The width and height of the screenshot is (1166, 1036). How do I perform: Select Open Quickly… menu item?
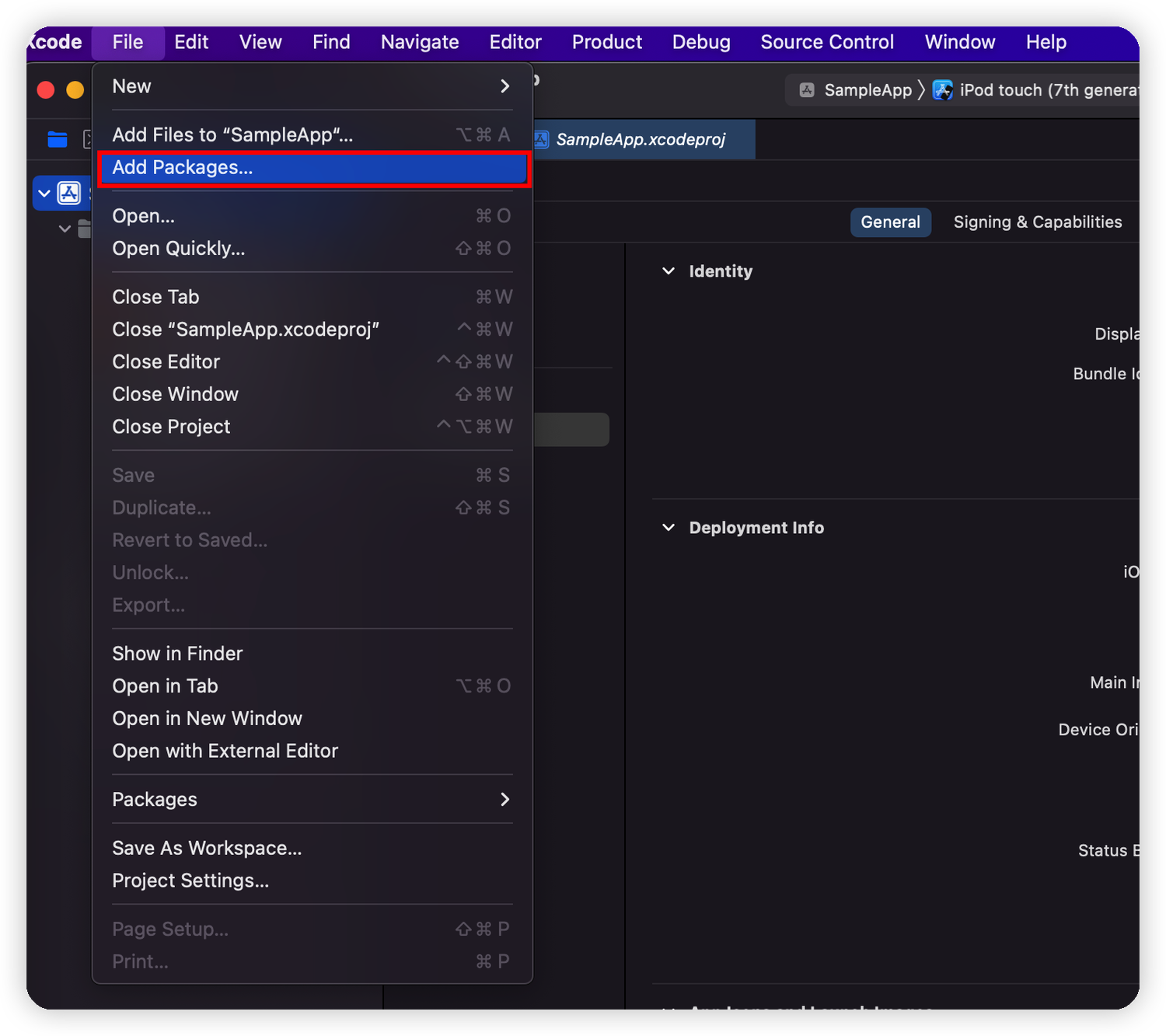312,249
